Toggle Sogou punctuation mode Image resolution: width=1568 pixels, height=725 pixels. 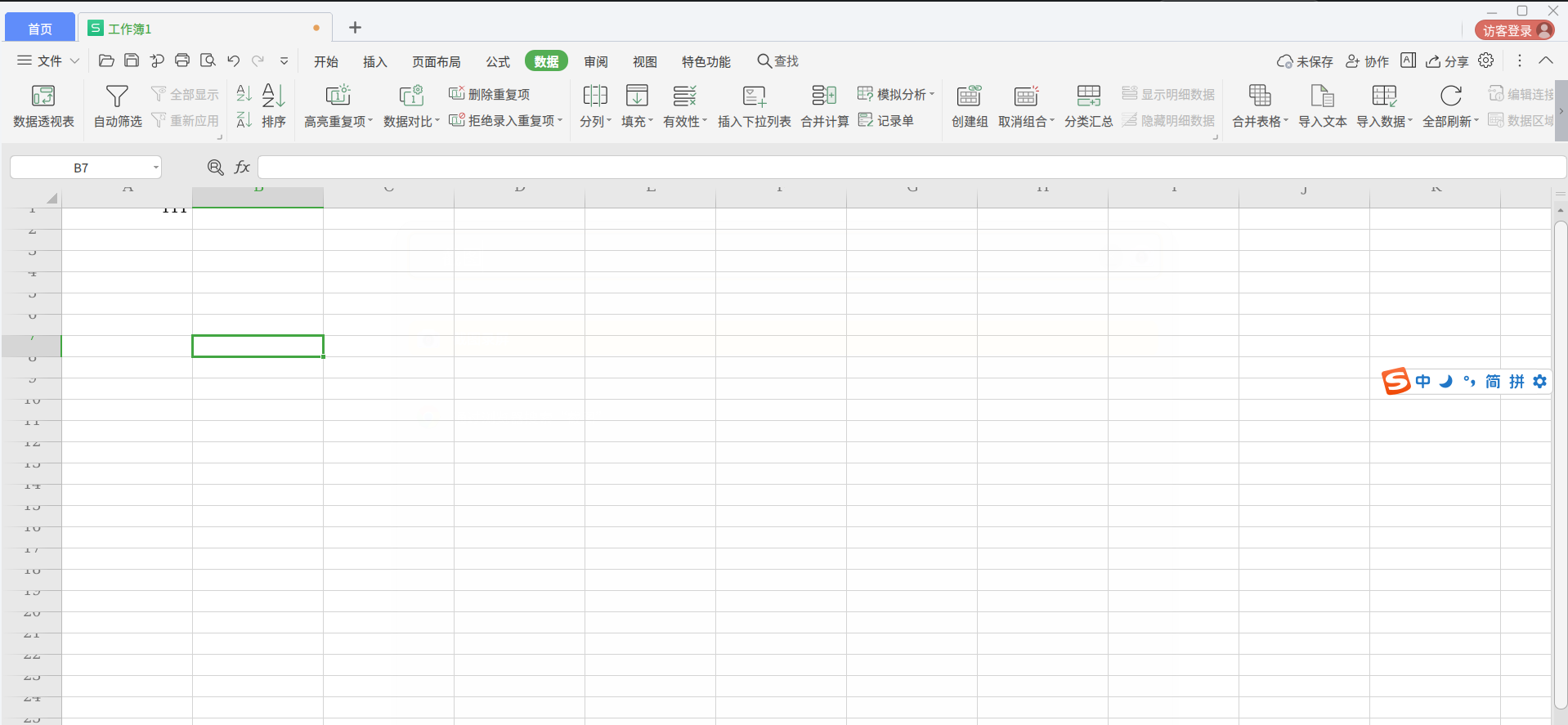point(1469,382)
